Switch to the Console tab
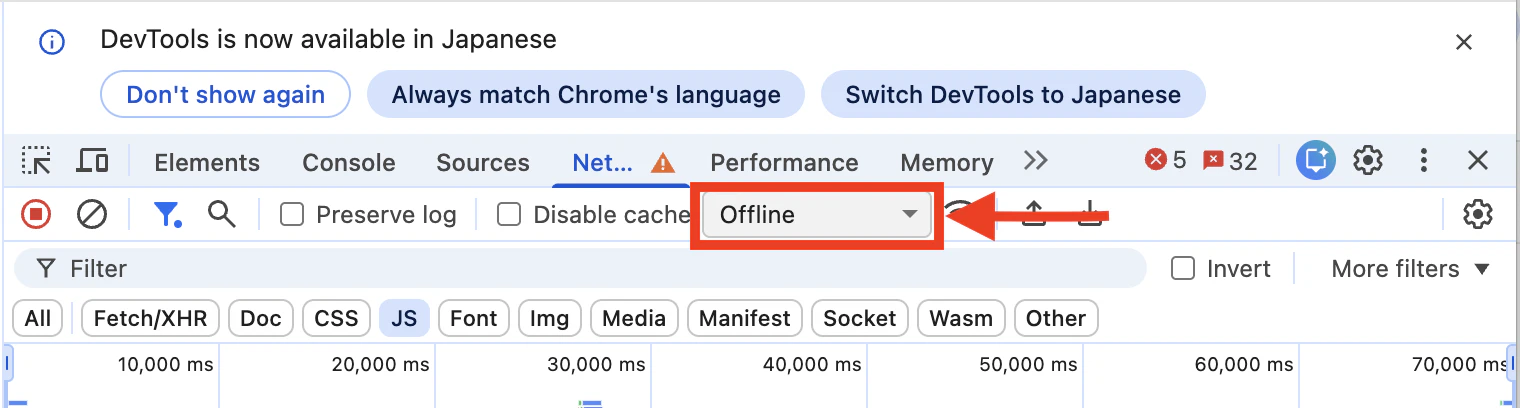The image size is (1520, 408). click(x=349, y=162)
